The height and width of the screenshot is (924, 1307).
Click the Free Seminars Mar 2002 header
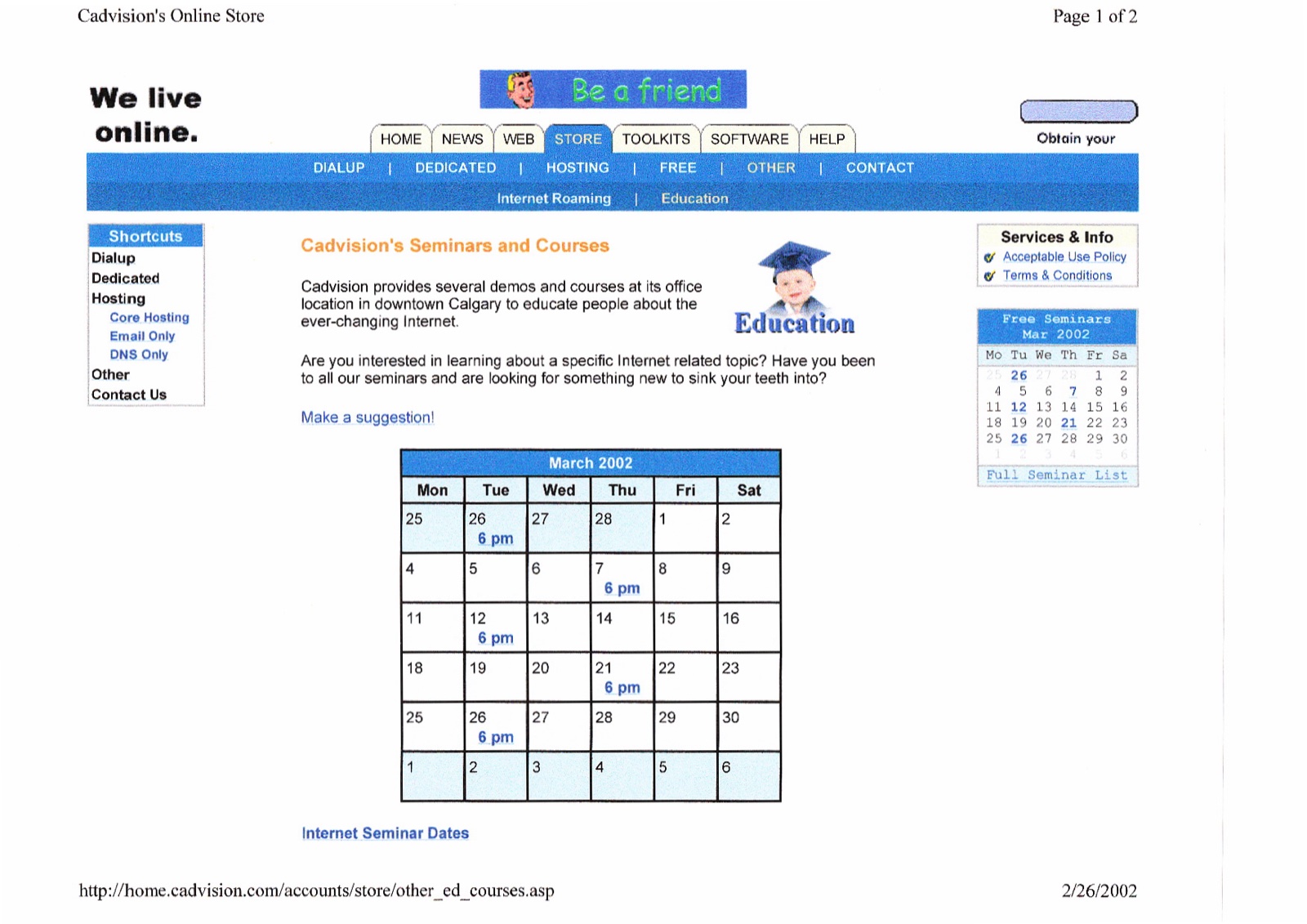pyautogui.click(x=1056, y=327)
